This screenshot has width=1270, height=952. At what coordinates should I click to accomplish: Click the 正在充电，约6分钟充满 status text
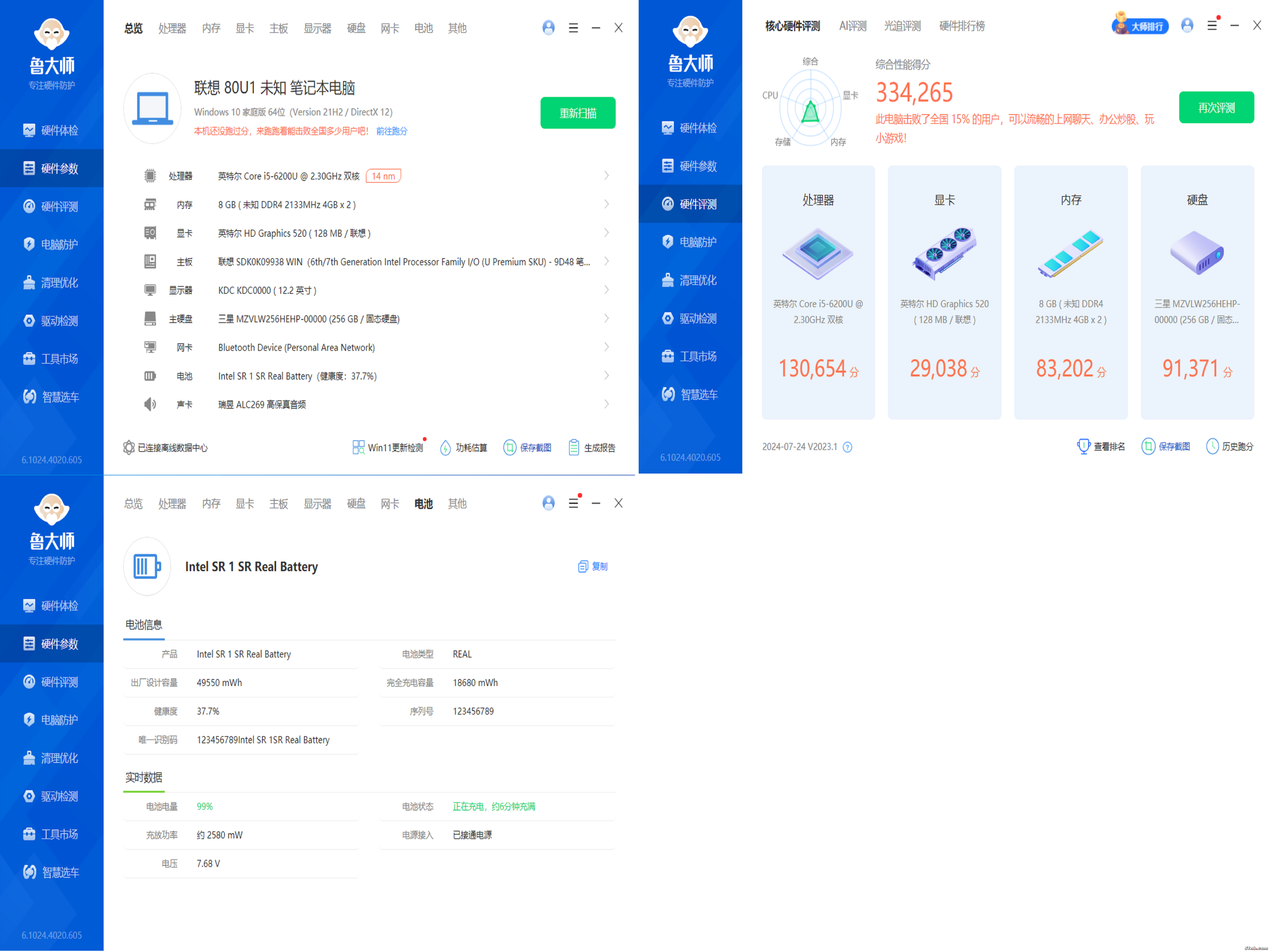point(494,807)
